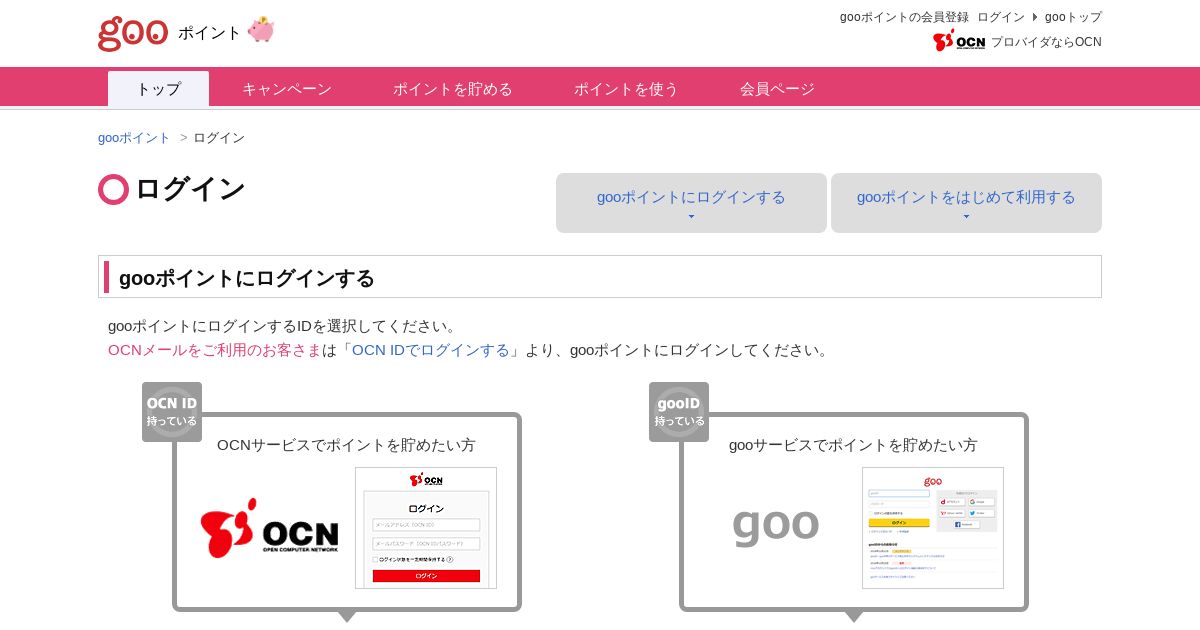The height and width of the screenshot is (630, 1200).
Task: Click the OCNメールをご利用のお客さま text
Action: tap(215, 350)
